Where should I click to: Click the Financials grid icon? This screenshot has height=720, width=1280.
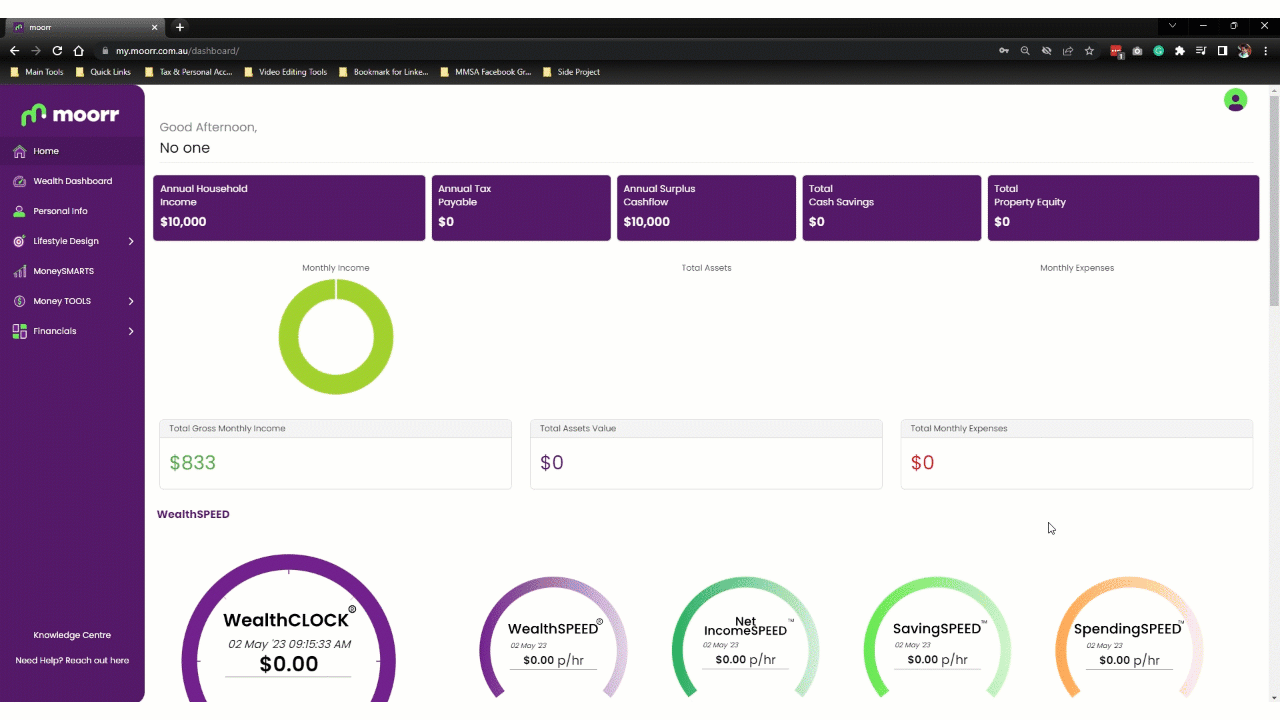coord(19,331)
